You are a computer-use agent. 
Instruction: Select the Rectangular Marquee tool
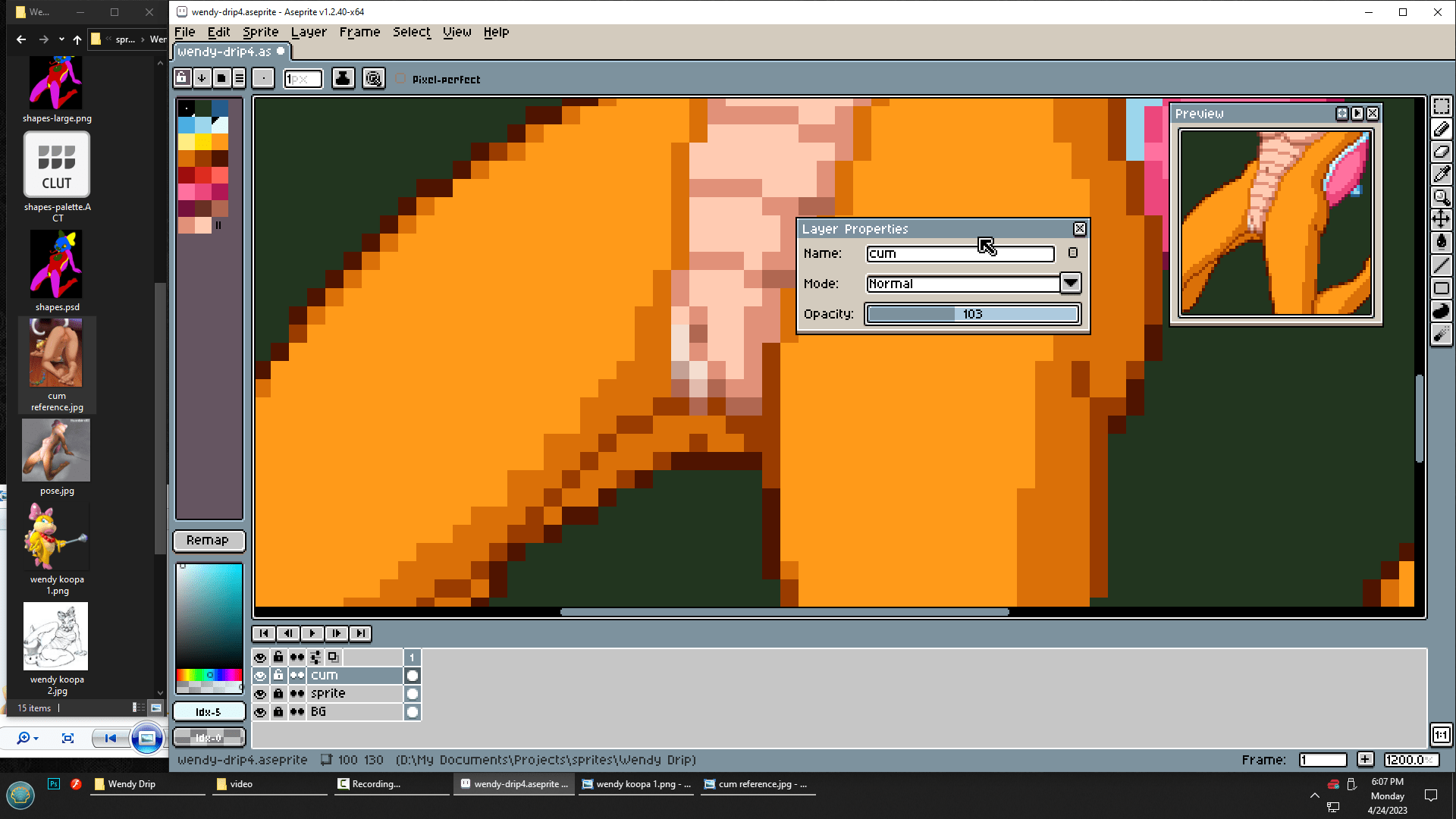point(1441,106)
